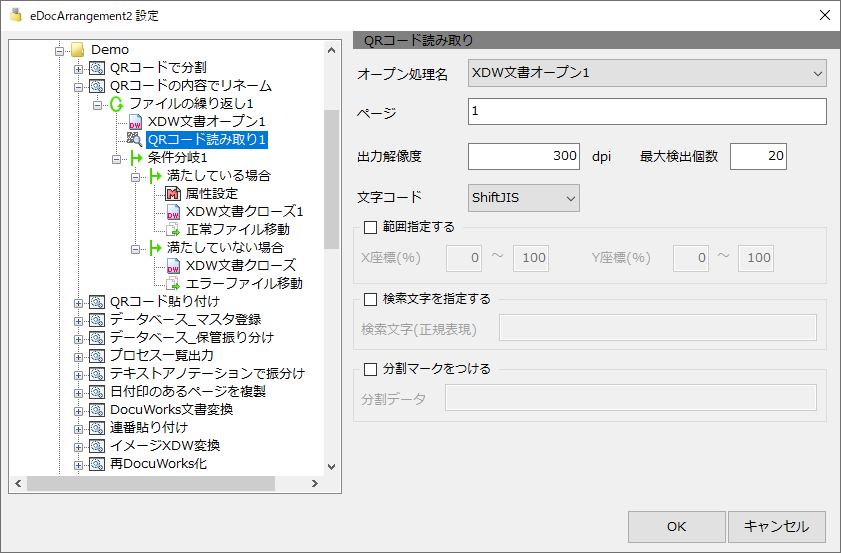The height and width of the screenshot is (553, 841).
Task: Collapse the QRコードの内容でリネーム node
Action: 78,87
